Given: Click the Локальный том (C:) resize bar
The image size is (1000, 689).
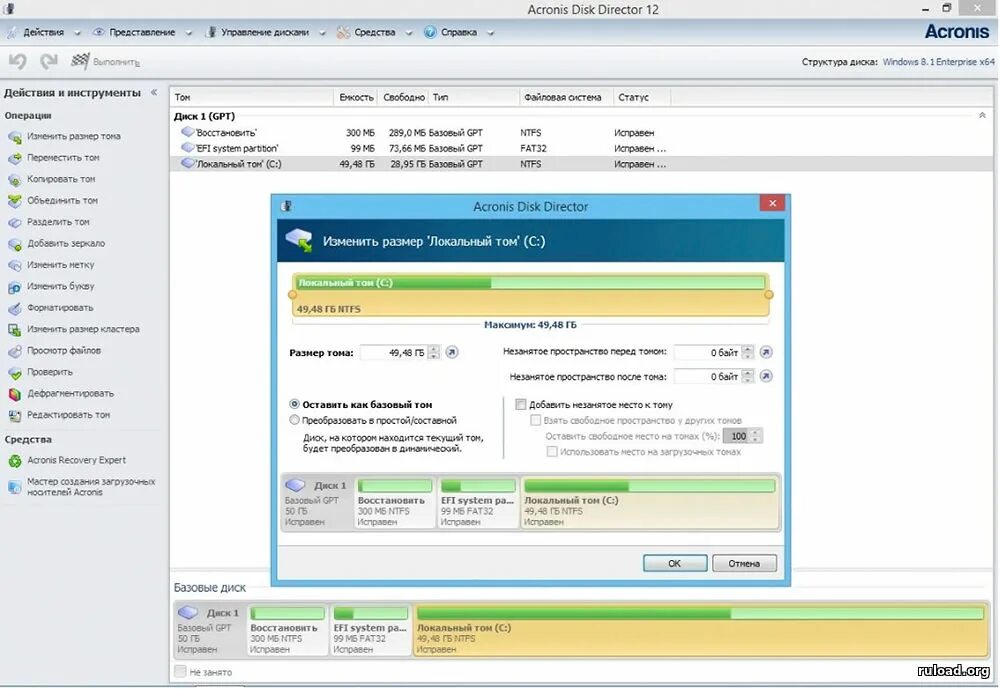Looking at the screenshot, I should (x=531, y=295).
